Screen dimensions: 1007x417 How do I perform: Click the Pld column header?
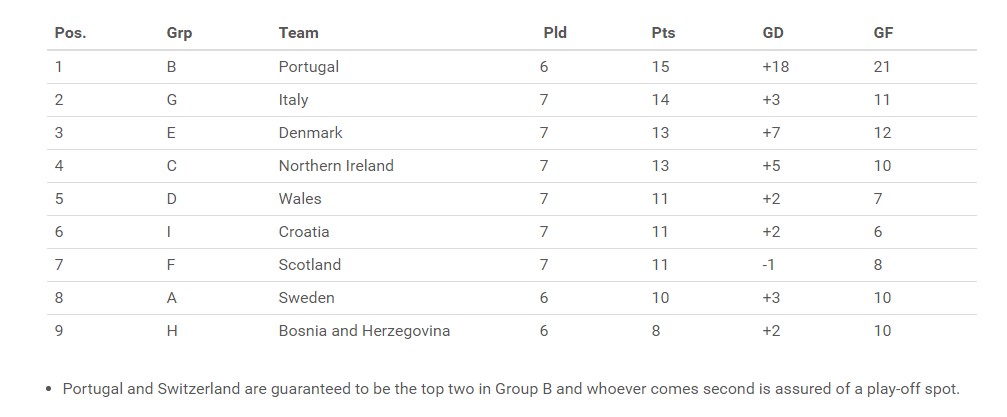[555, 33]
